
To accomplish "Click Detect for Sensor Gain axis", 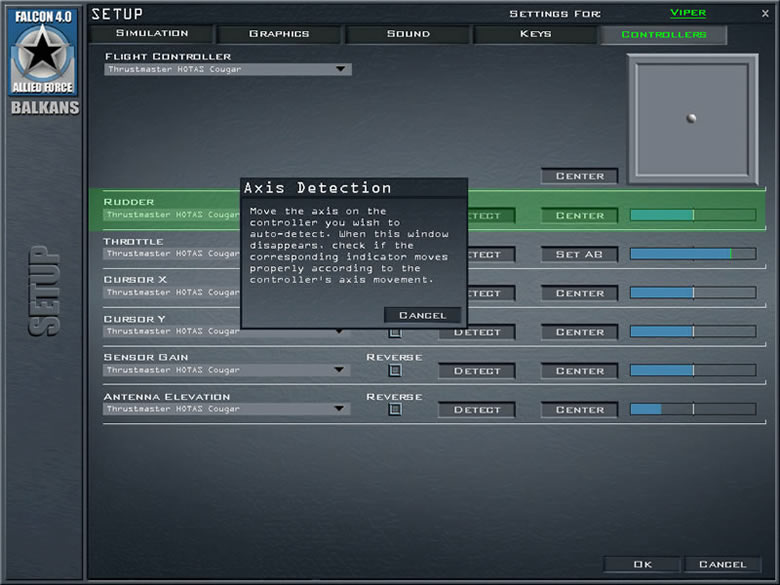I will tap(477, 371).
